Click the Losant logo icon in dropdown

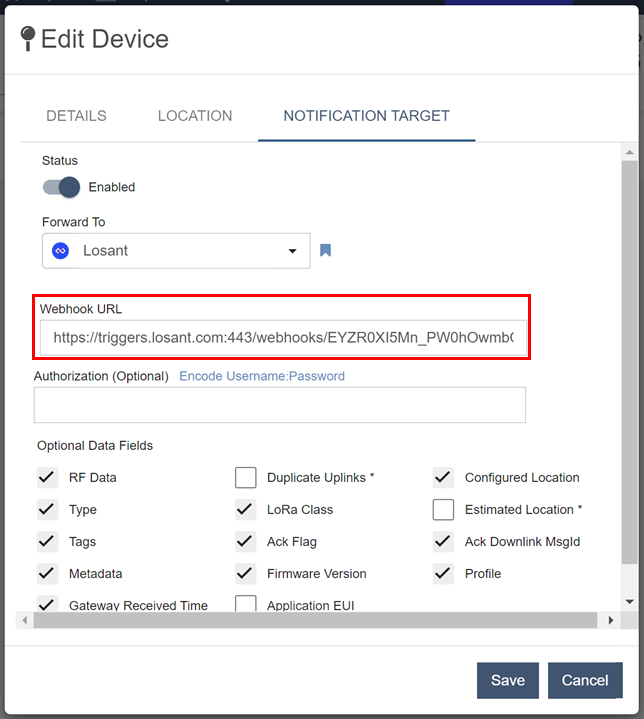point(61,251)
